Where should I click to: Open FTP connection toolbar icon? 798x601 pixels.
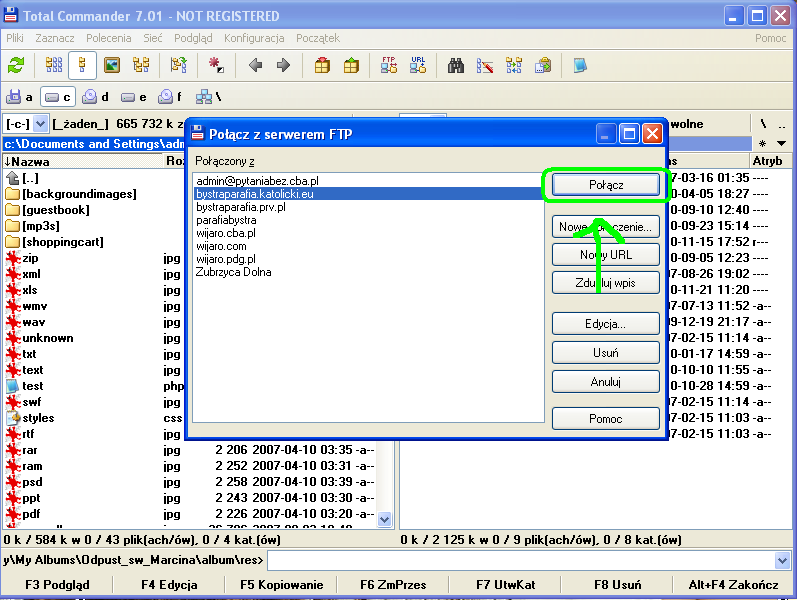point(389,65)
